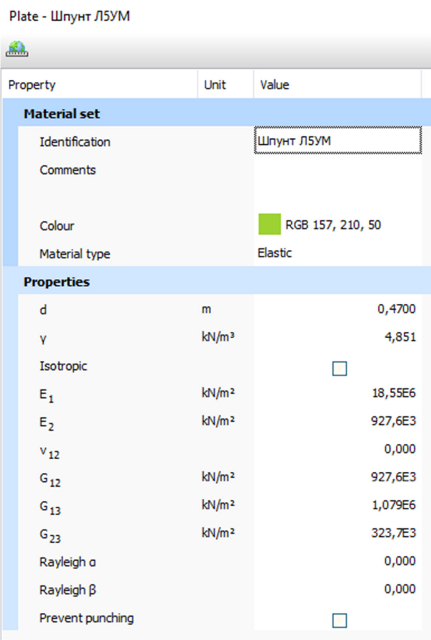Viewport: 431px width, 640px height.
Task: Select the Rayleigh α value field
Action: tap(338, 561)
